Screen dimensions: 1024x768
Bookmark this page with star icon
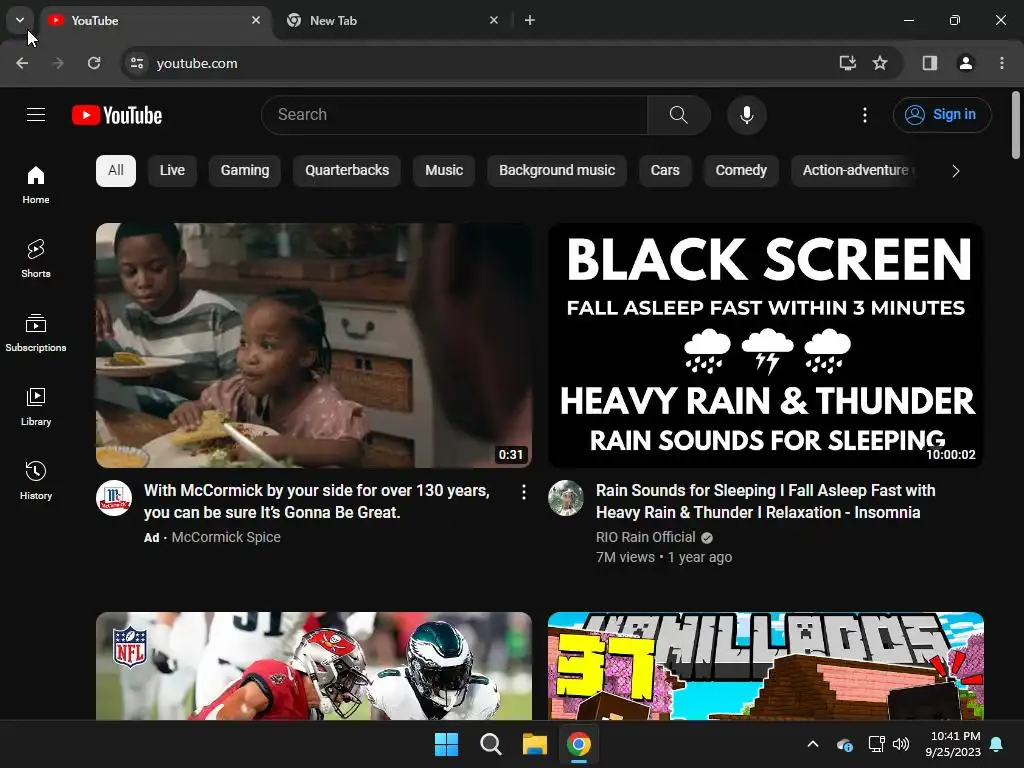coord(880,63)
